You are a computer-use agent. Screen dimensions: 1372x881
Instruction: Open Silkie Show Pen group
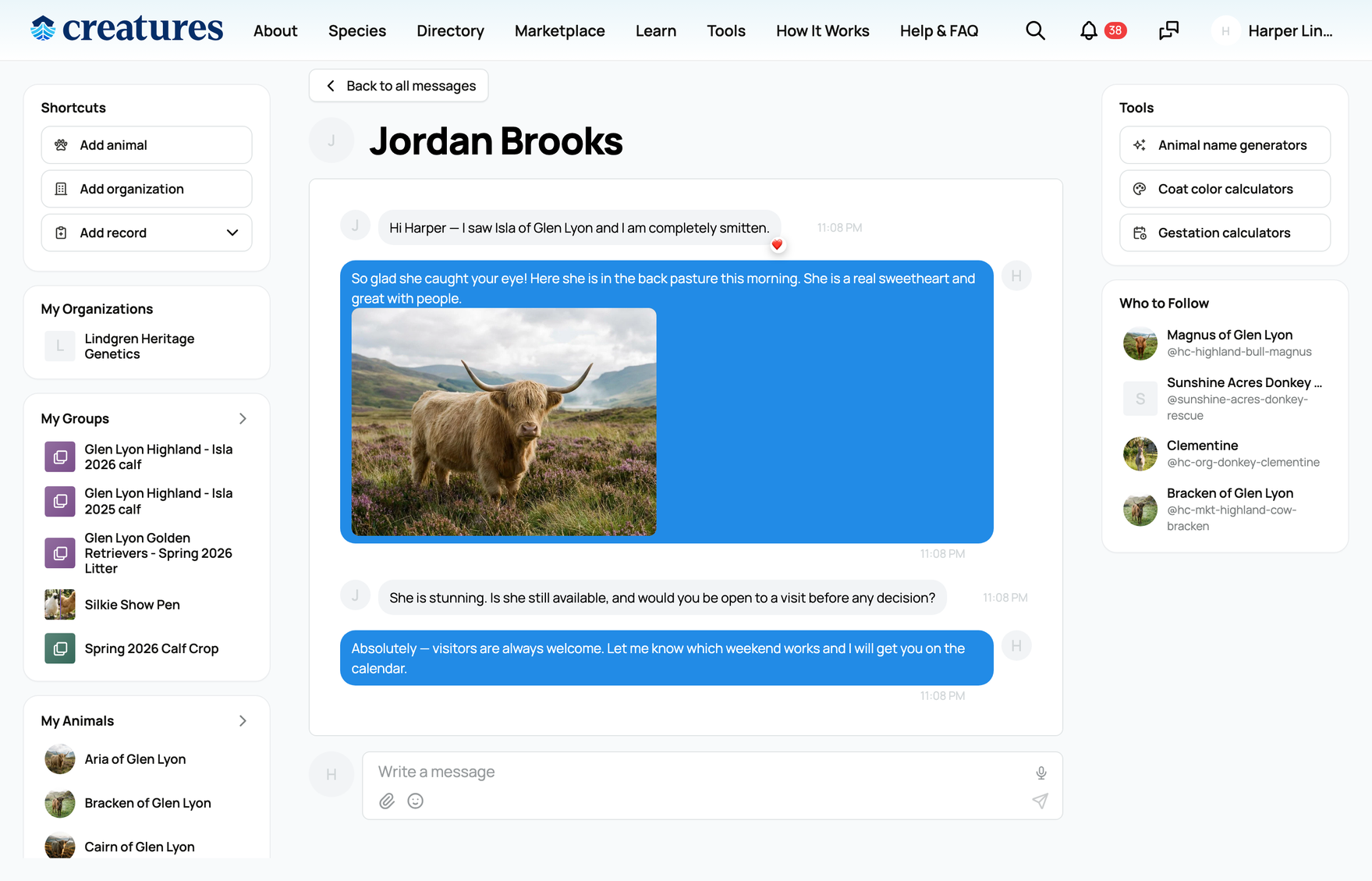pyautogui.click(x=132, y=605)
